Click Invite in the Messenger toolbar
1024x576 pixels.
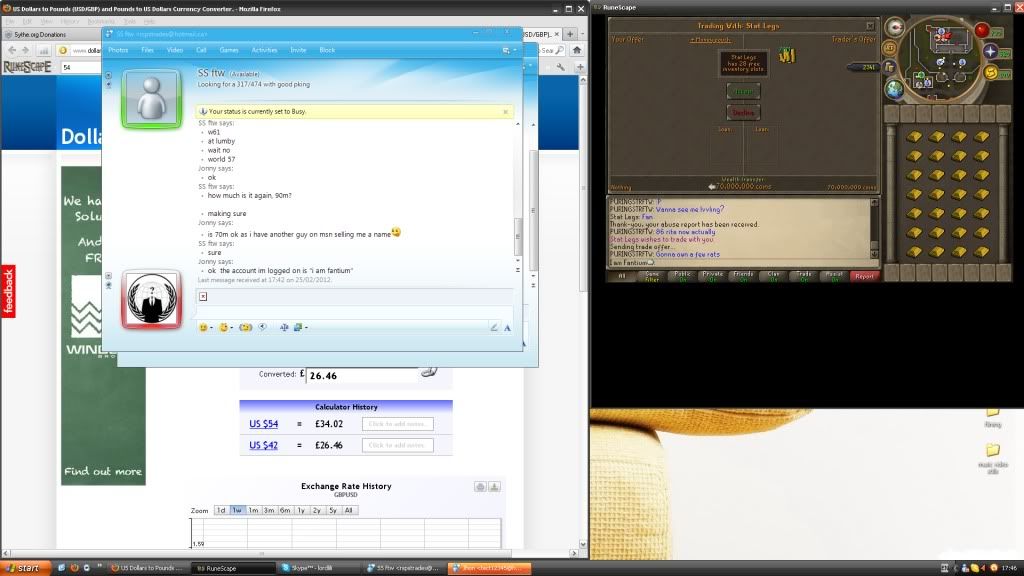[298, 50]
